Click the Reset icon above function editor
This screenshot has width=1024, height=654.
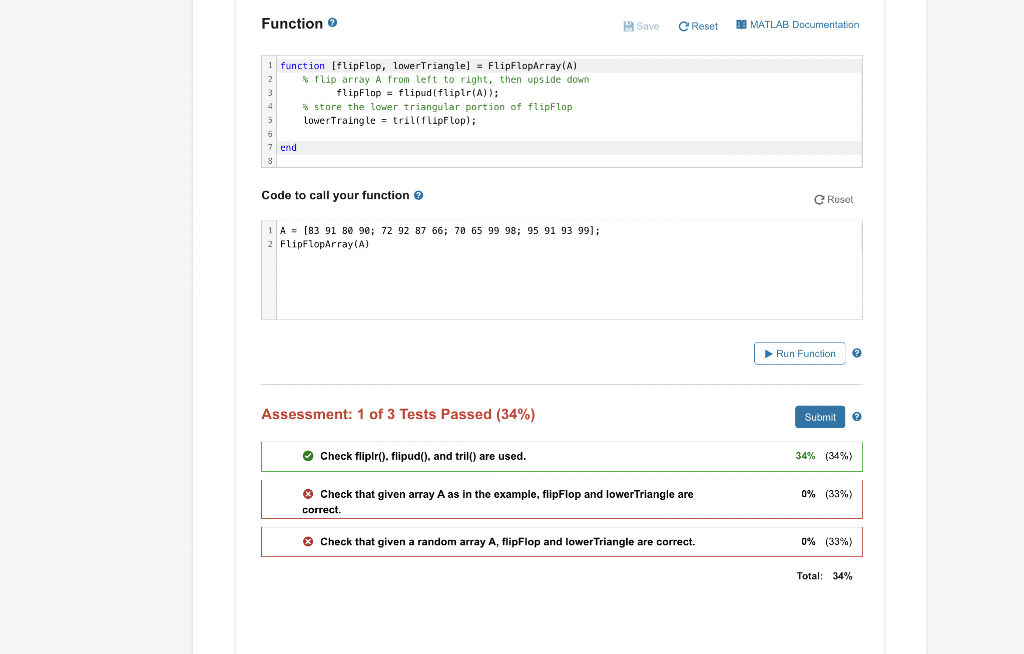click(684, 26)
